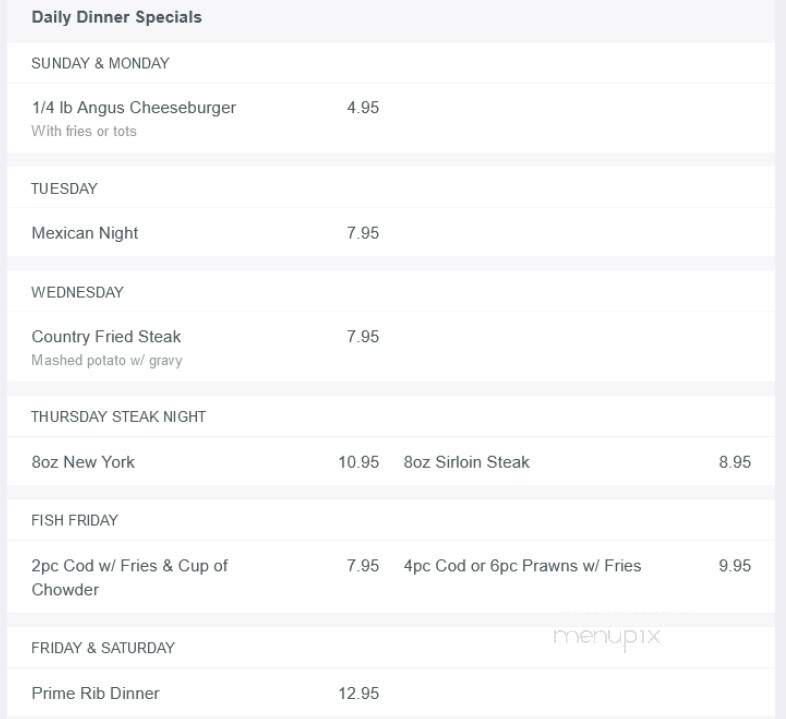This screenshot has width=786, height=719.
Task: Click the Country Fried Steak item
Action: [106, 336]
